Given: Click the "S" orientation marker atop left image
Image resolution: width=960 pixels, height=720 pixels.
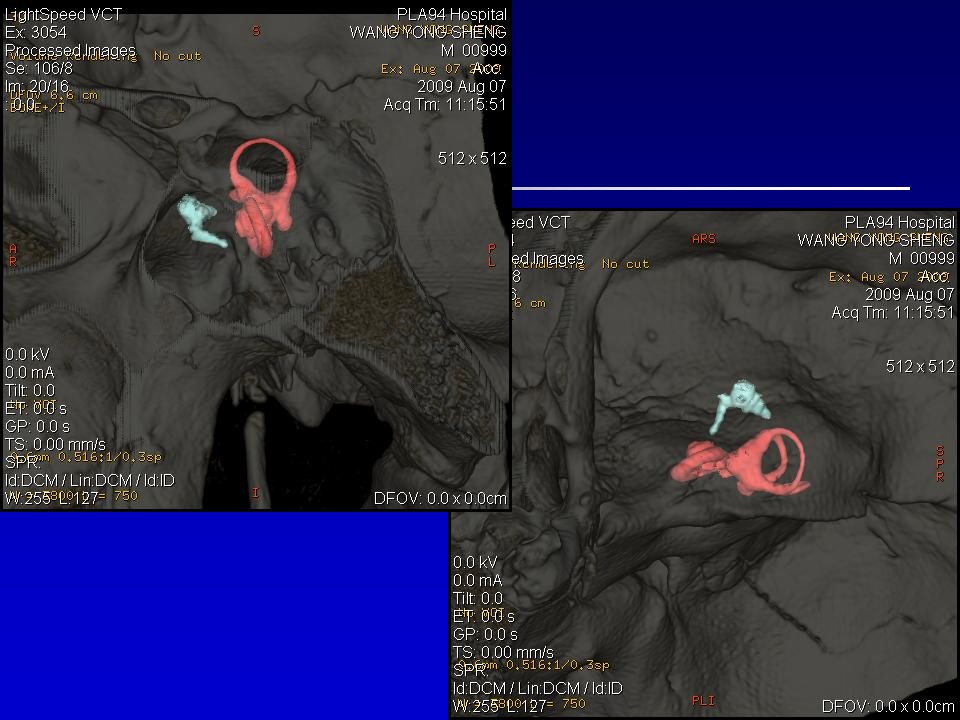Looking at the screenshot, I should [x=256, y=31].
